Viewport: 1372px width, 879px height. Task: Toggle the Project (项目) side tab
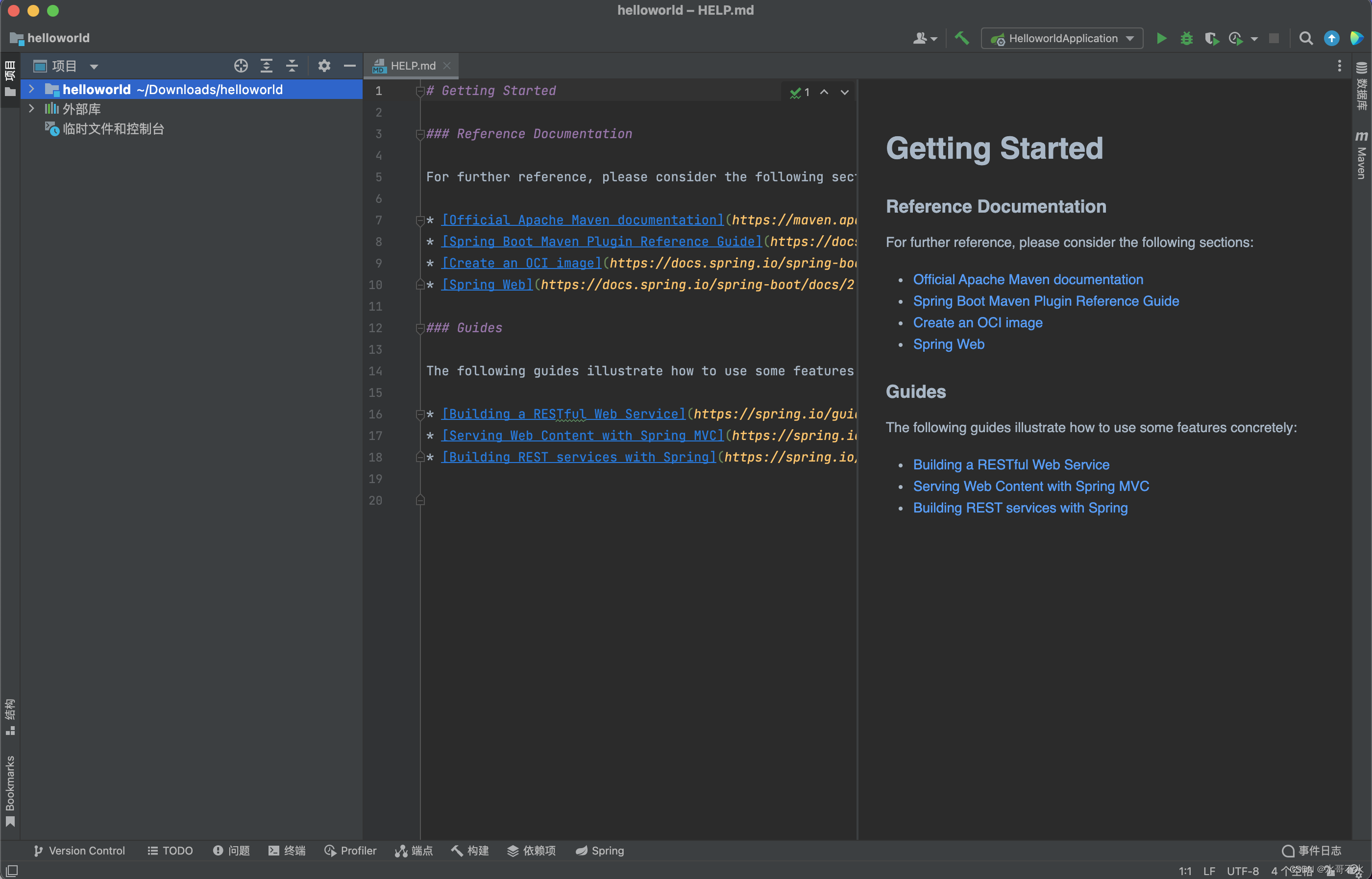click(x=10, y=79)
